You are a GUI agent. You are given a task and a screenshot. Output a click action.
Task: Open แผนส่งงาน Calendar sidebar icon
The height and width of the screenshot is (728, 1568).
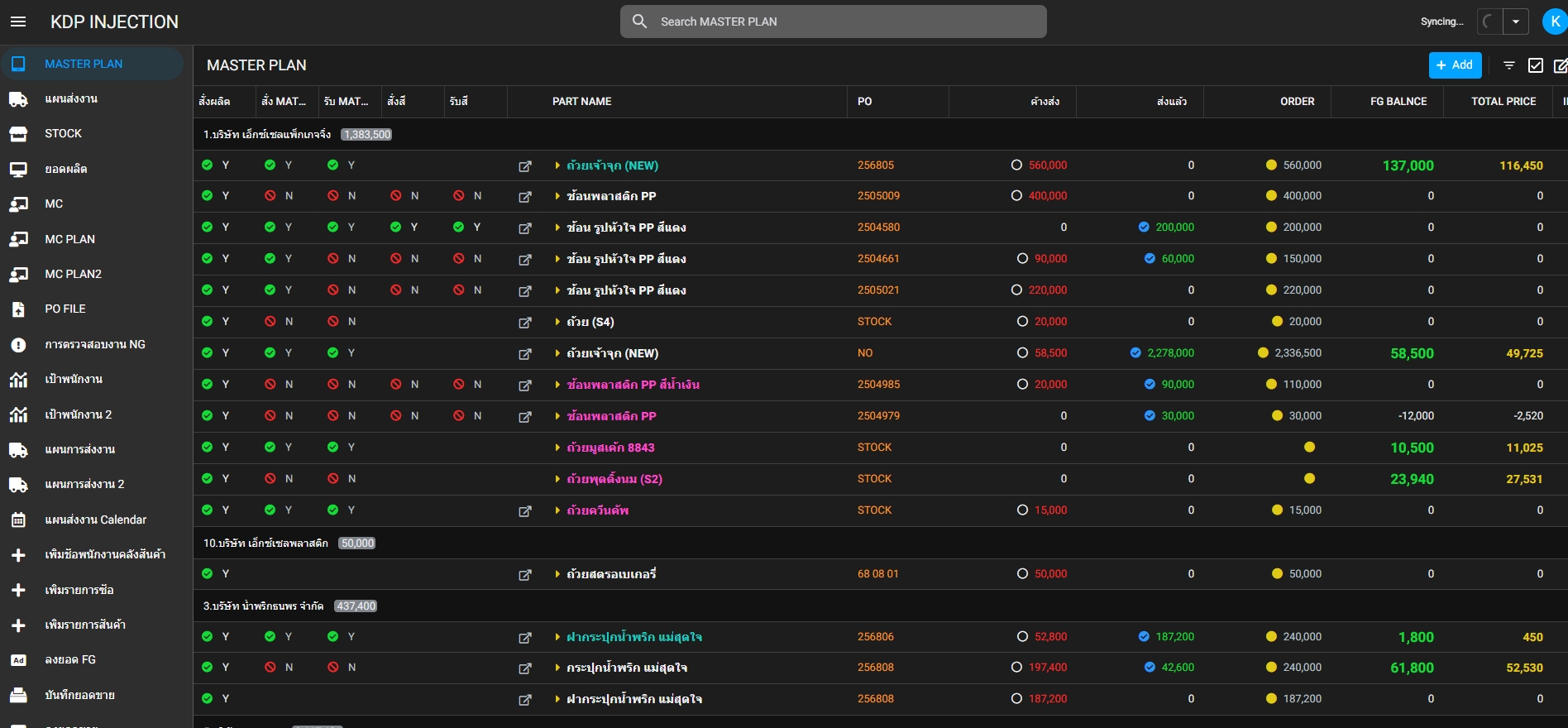point(18,520)
